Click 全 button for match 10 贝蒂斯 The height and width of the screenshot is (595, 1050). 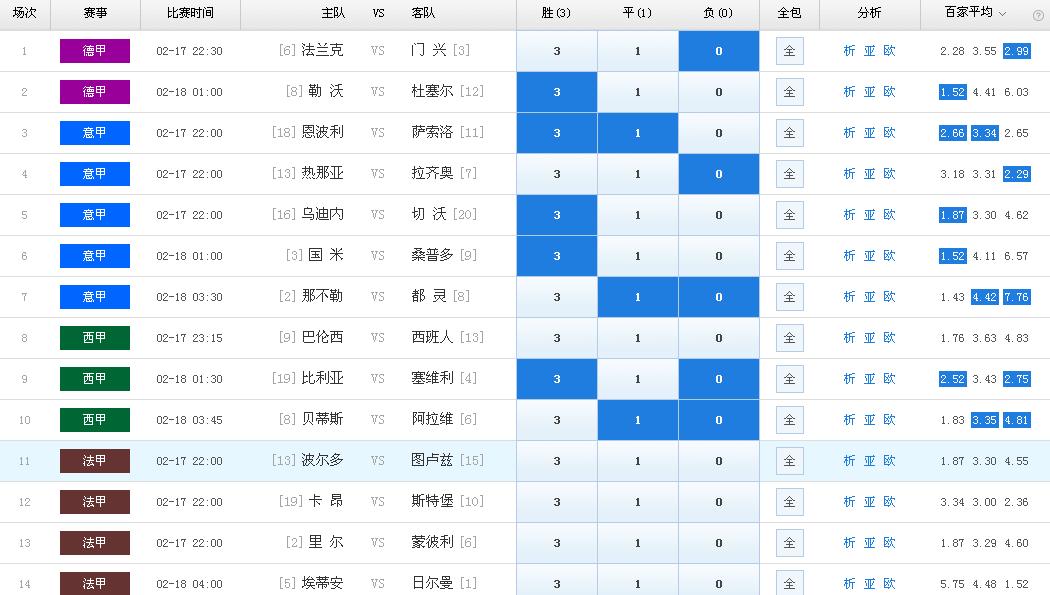[x=790, y=420]
